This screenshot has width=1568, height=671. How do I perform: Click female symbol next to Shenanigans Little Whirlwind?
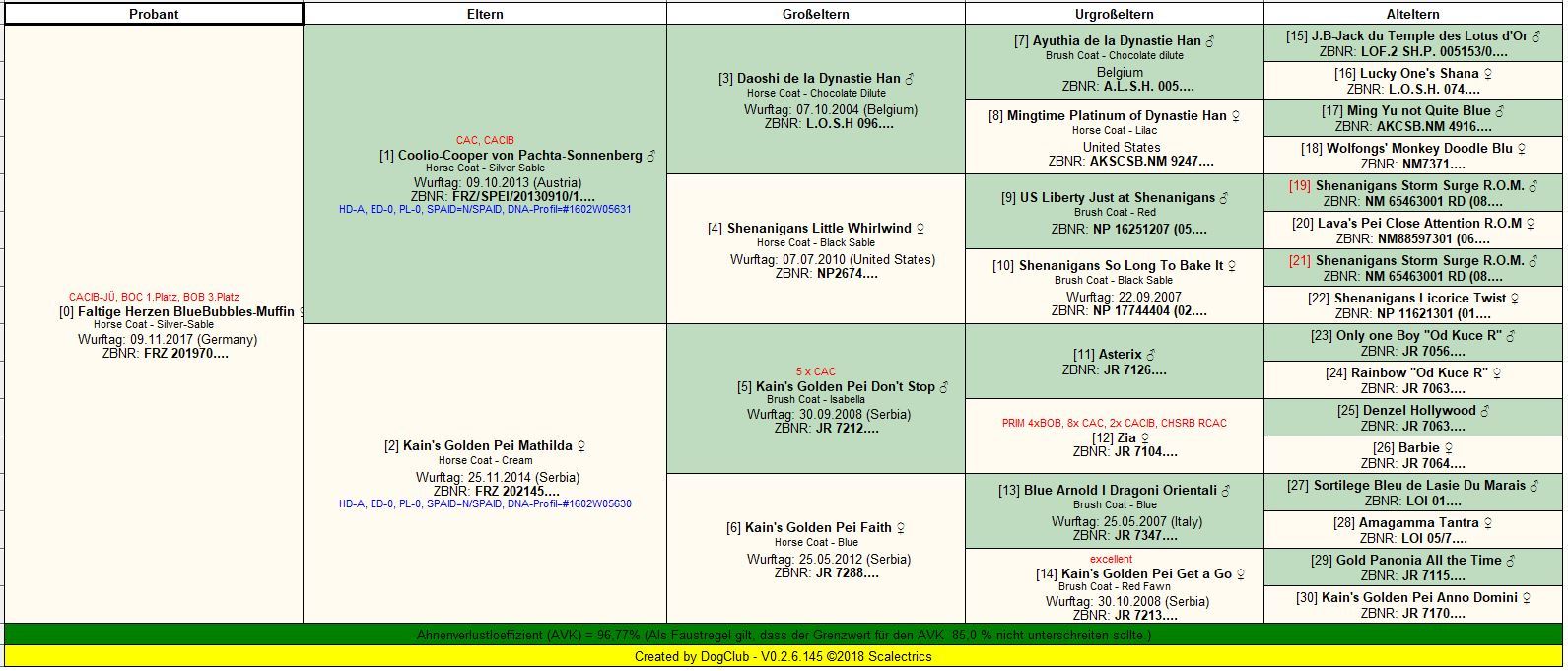pyautogui.click(x=920, y=229)
